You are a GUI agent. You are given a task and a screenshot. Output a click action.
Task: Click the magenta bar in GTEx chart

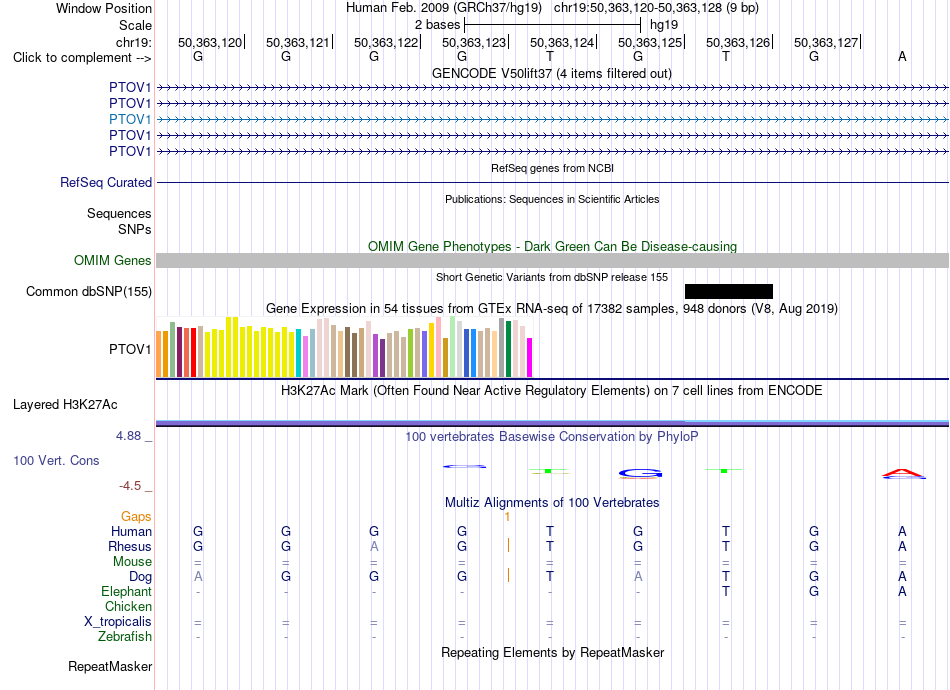pos(530,357)
